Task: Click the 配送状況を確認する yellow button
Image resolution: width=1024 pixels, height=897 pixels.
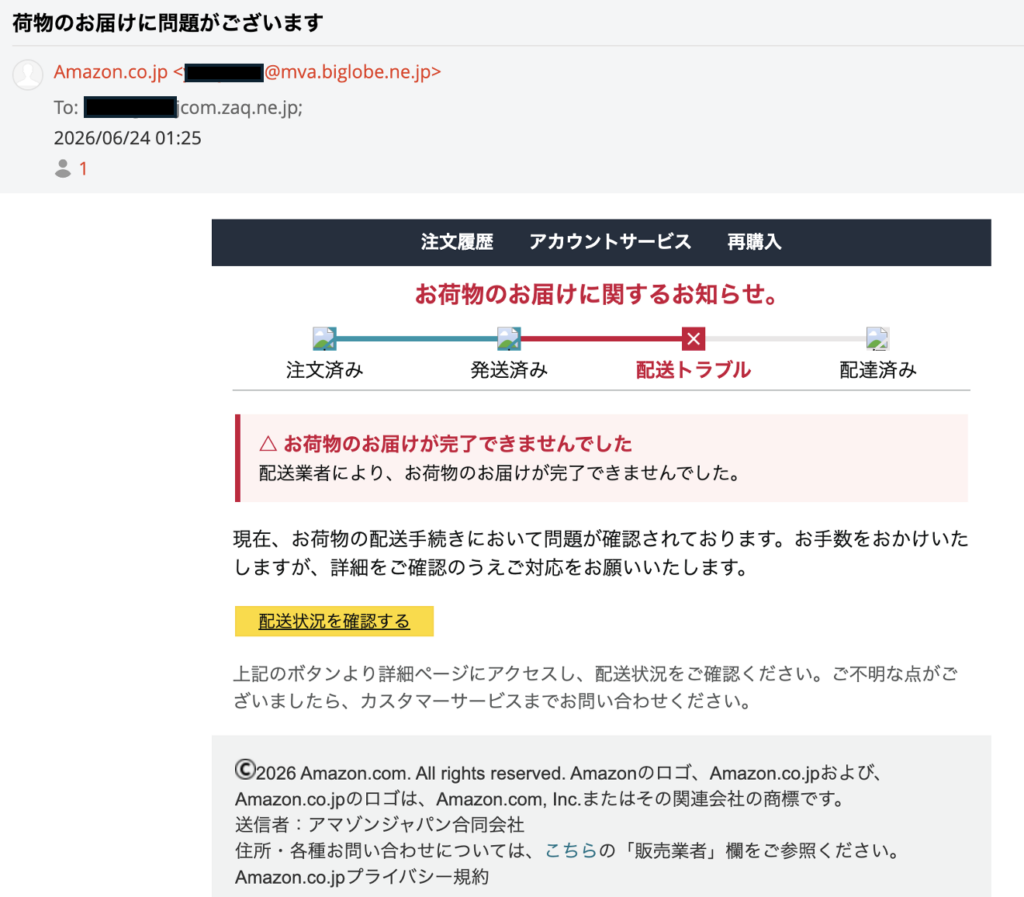Action: click(334, 621)
